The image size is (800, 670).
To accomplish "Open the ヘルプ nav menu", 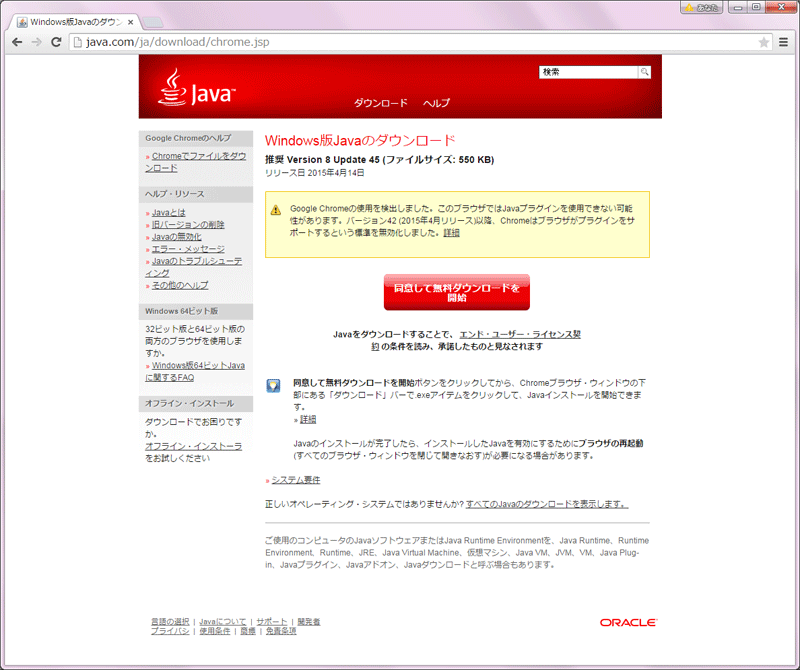I will tap(436, 103).
